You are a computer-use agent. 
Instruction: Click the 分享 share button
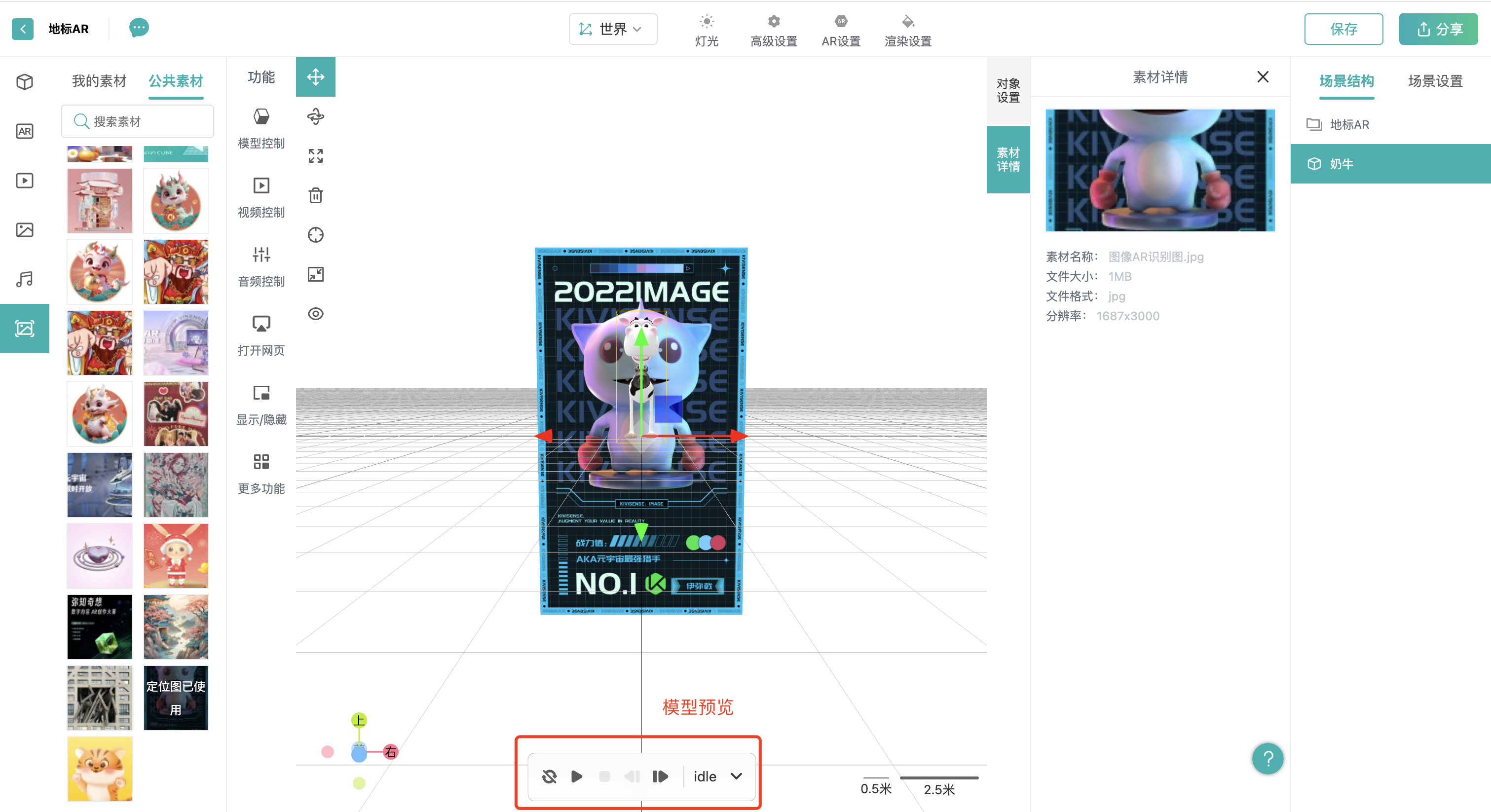[x=1438, y=29]
